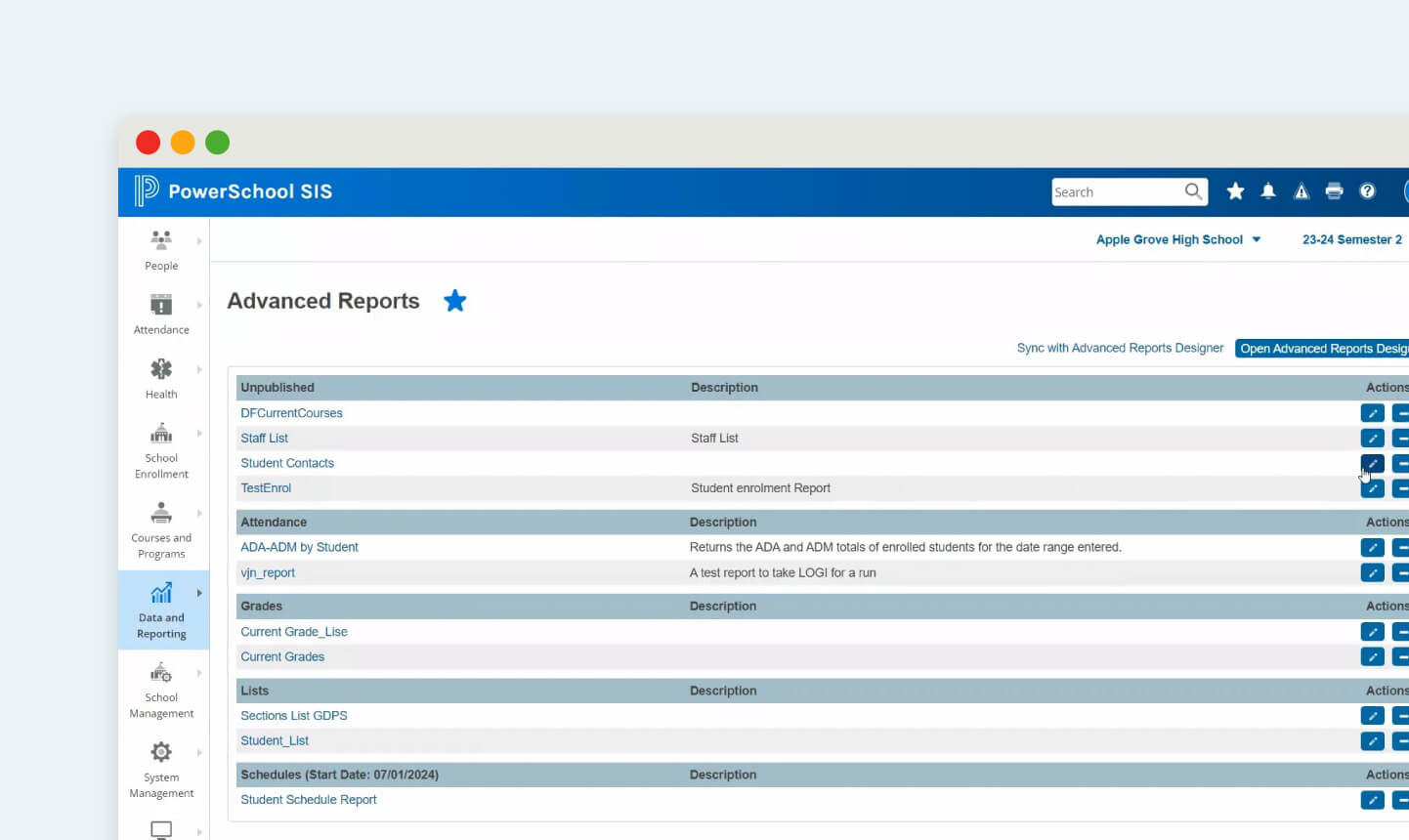The width and height of the screenshot is (1409, 840).
Task: Open the notifications bell icon
Action: 1268,191
